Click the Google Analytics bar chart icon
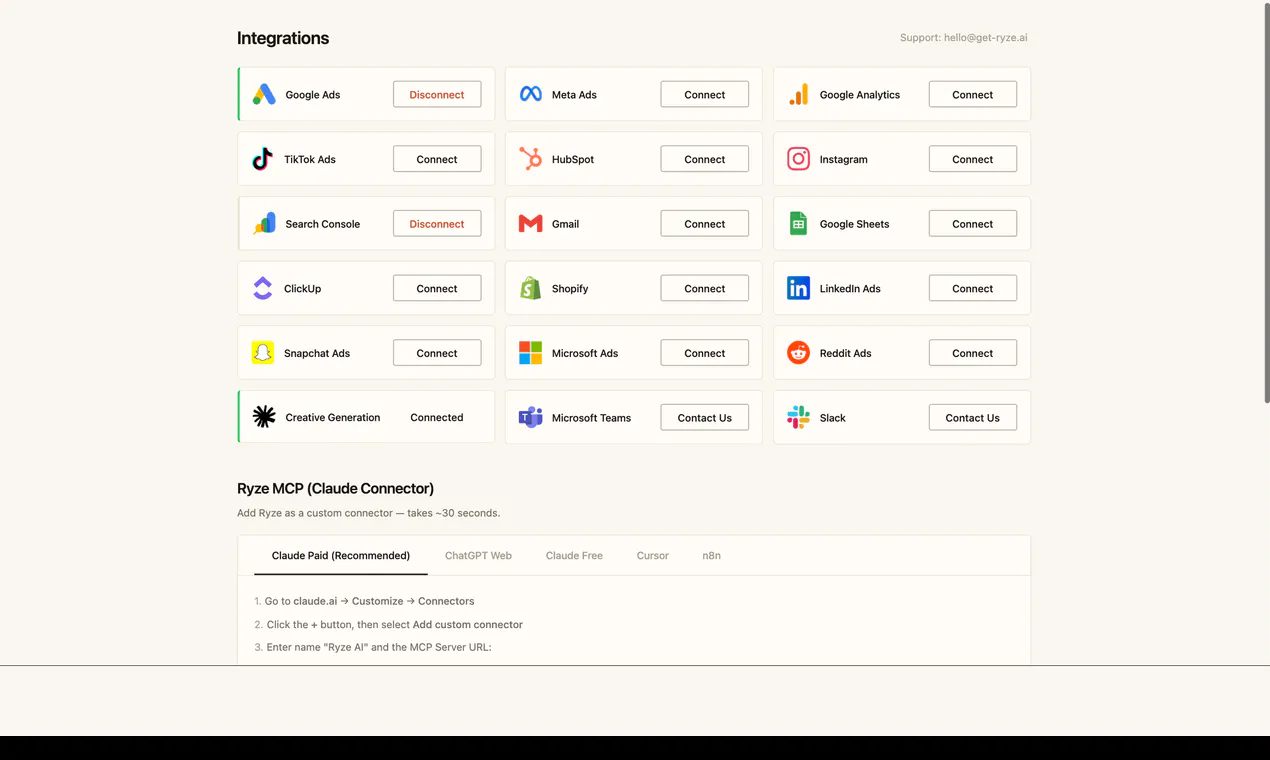Screen dimensions: 1270x760 (798, 95)
